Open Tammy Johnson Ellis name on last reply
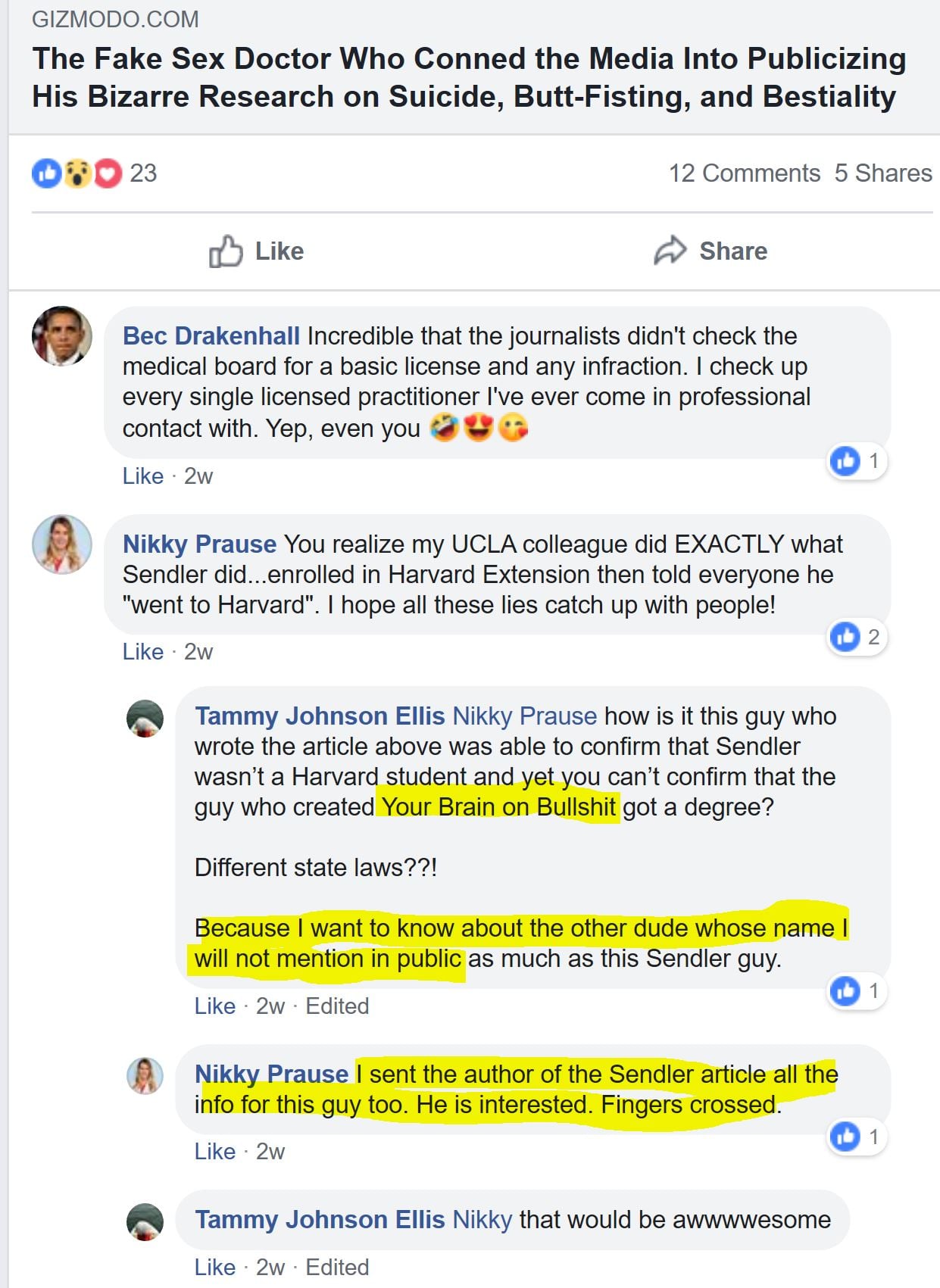The width and height of the screenshot is (940, 1288). pos(320,1220)
